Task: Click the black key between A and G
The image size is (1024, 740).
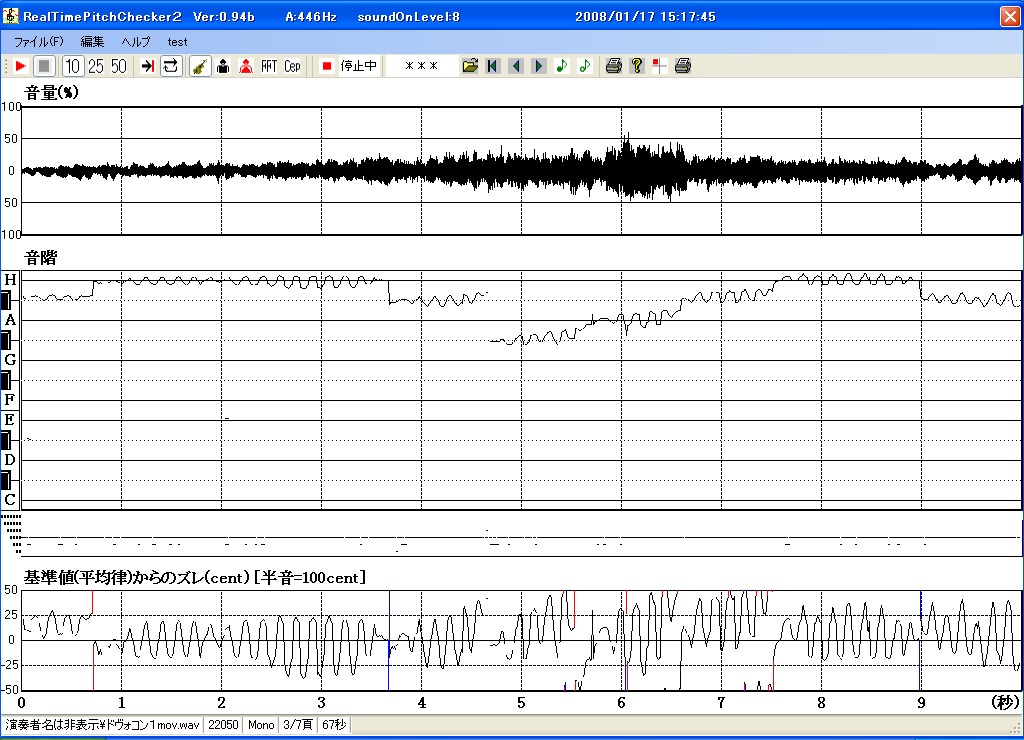Action: point(6,340)
